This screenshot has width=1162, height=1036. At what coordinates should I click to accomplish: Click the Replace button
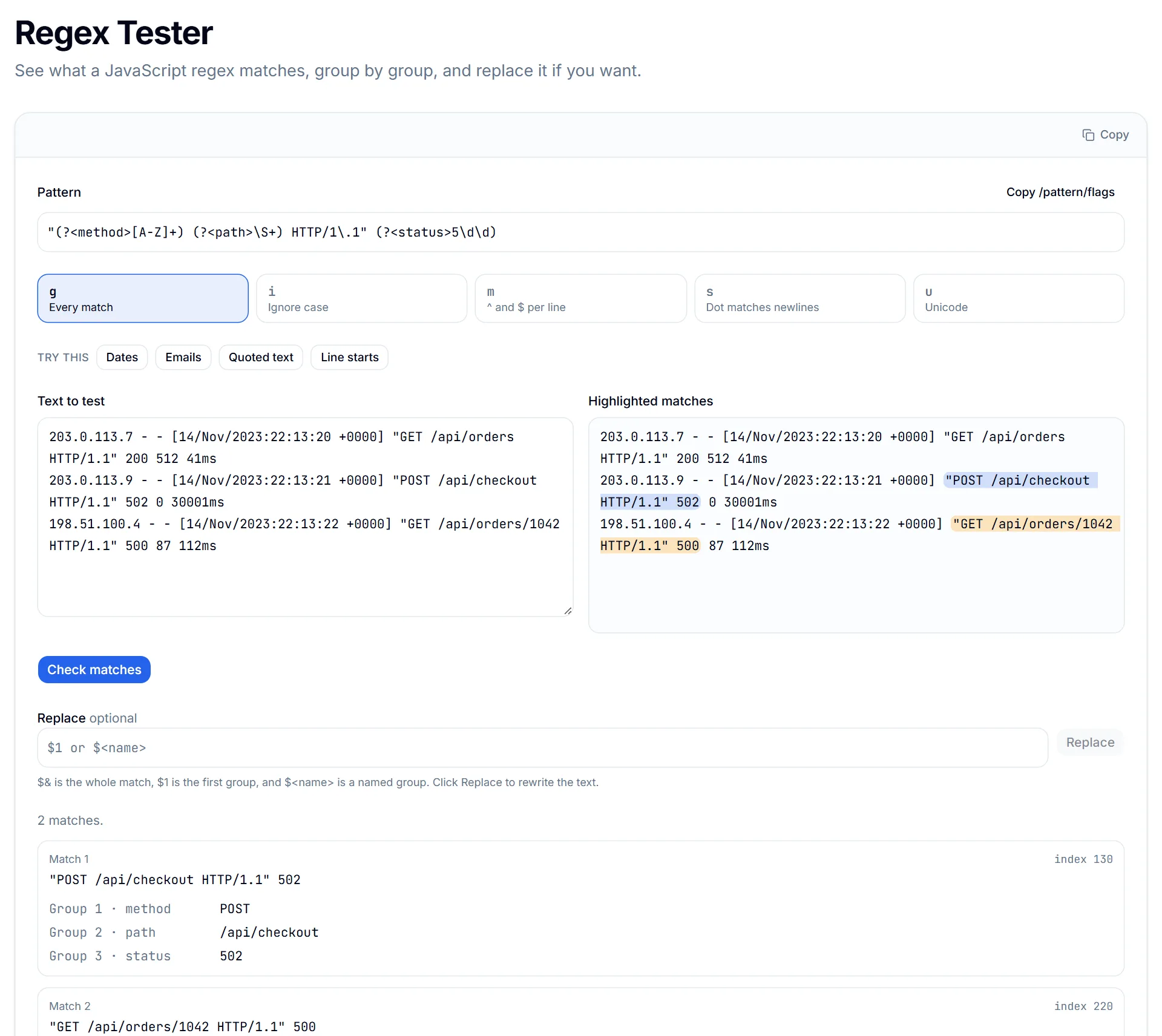[x=1090, y=743]
